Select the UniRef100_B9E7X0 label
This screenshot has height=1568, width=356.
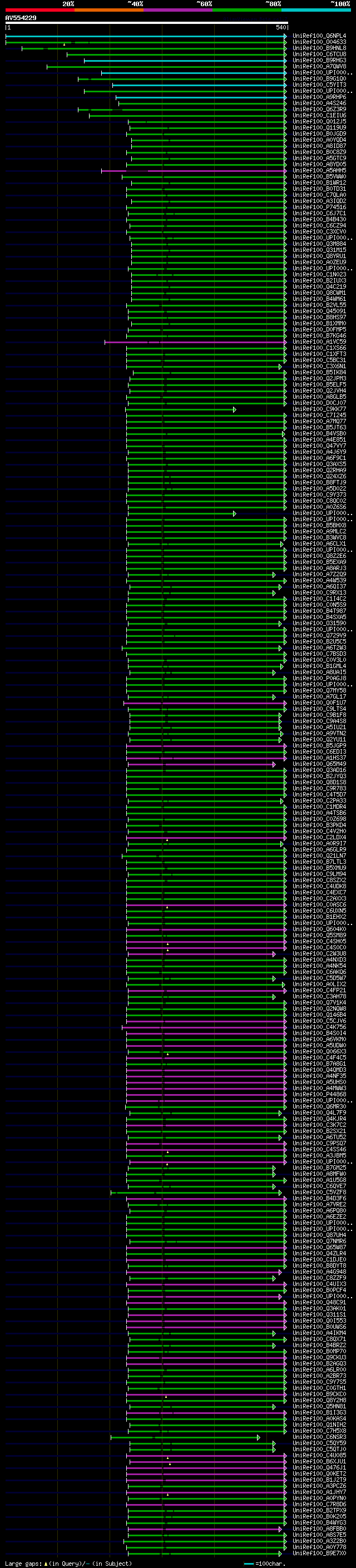(x=319, y=1553)
